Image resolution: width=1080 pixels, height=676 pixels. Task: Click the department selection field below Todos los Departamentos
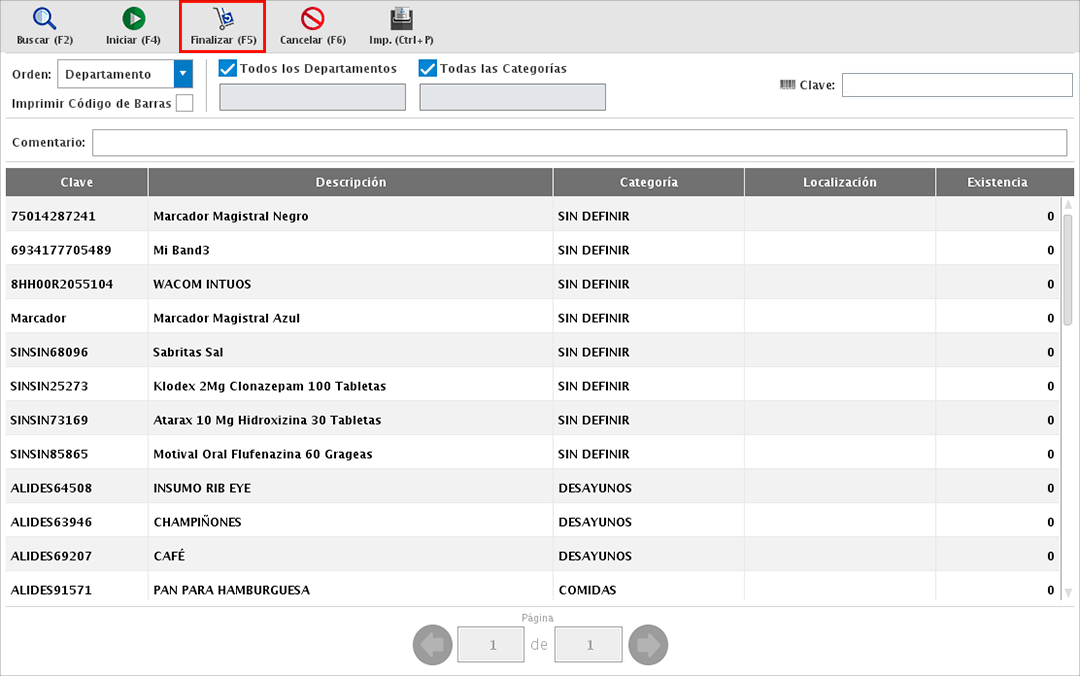[x=312, y=97]
